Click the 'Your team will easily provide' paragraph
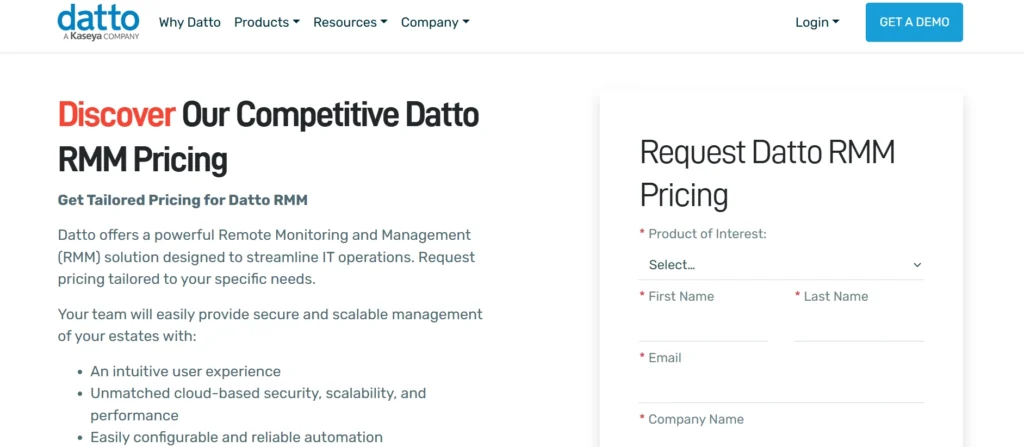 pos(270,325)
